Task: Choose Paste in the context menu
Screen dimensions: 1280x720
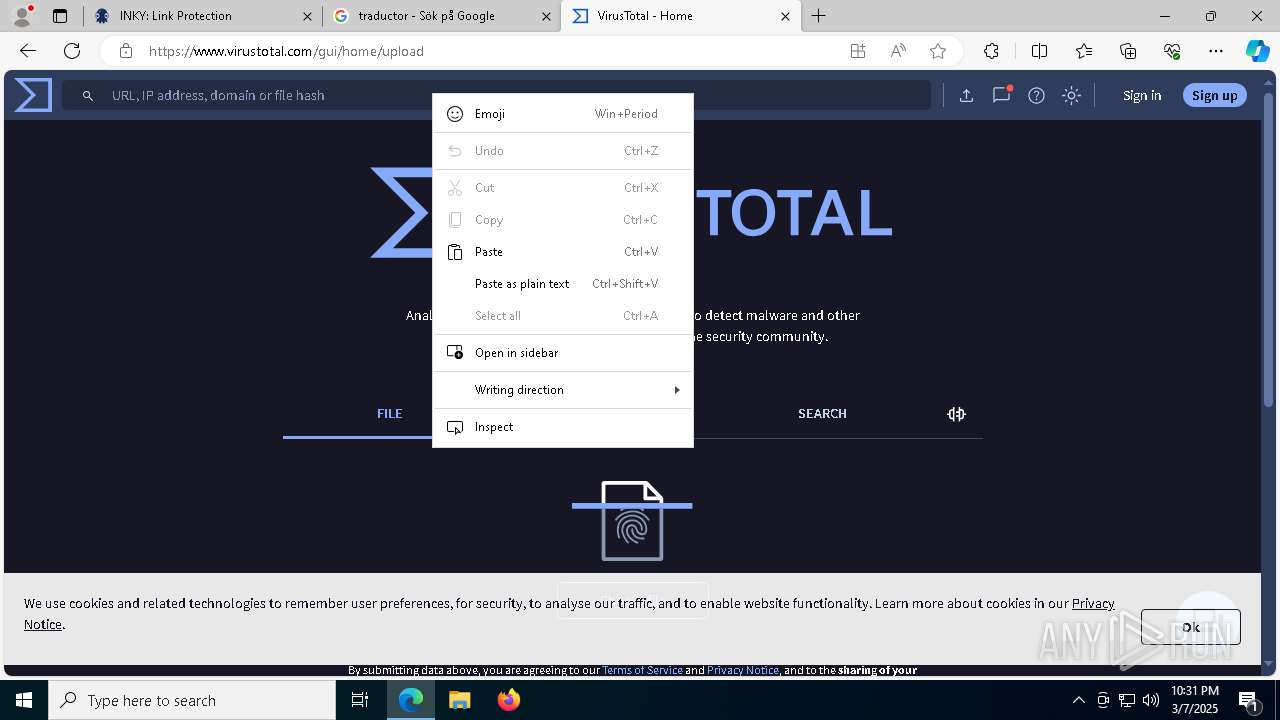Action: 563,252
